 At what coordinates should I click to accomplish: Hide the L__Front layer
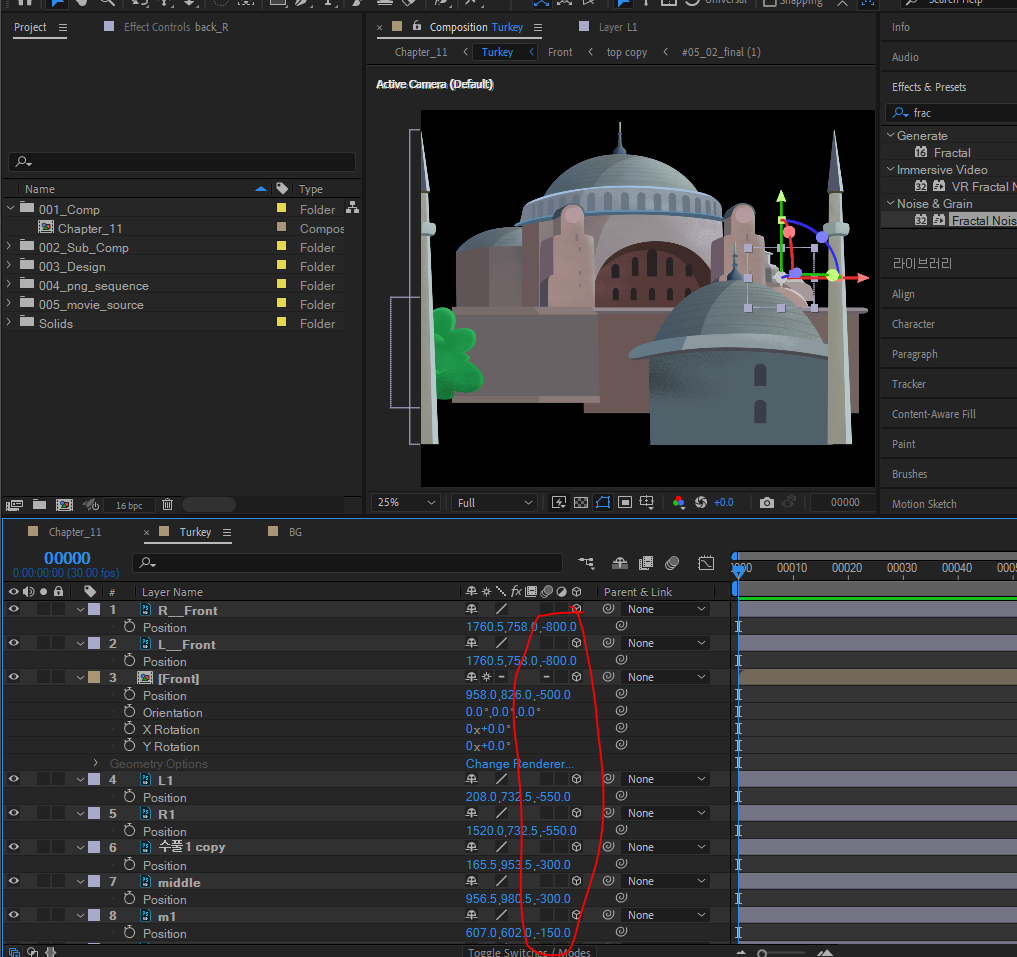pyautogui.click(x=14, y=643)
